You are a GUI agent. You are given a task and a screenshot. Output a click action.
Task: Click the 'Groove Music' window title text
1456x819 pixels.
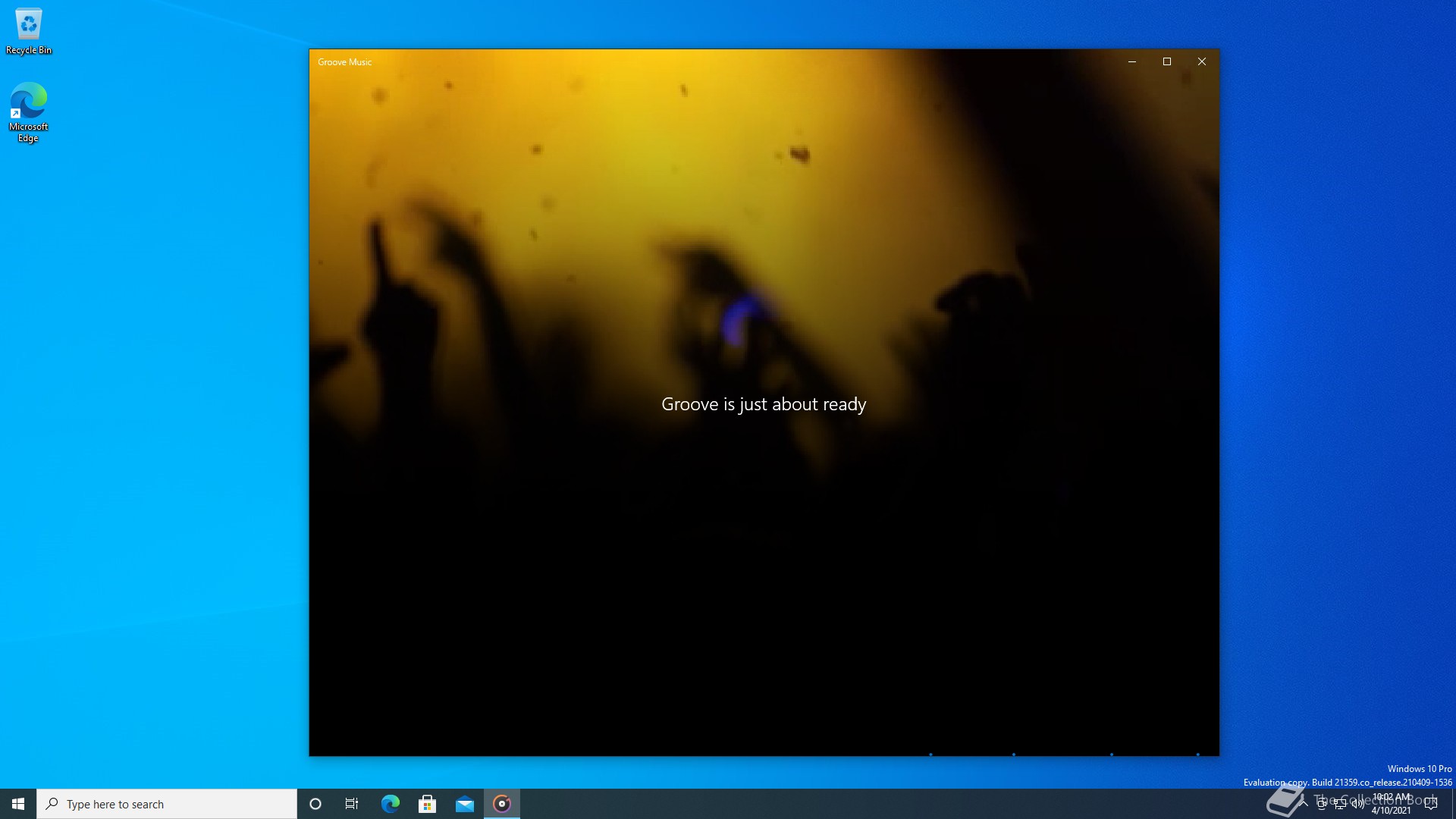pos(344,62)
